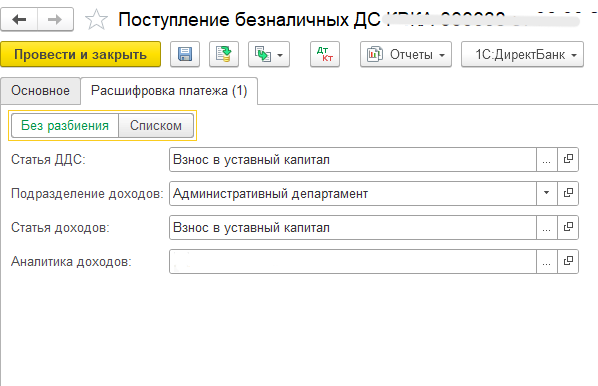Save document with the floppy disk icon

tap(185, 54)
